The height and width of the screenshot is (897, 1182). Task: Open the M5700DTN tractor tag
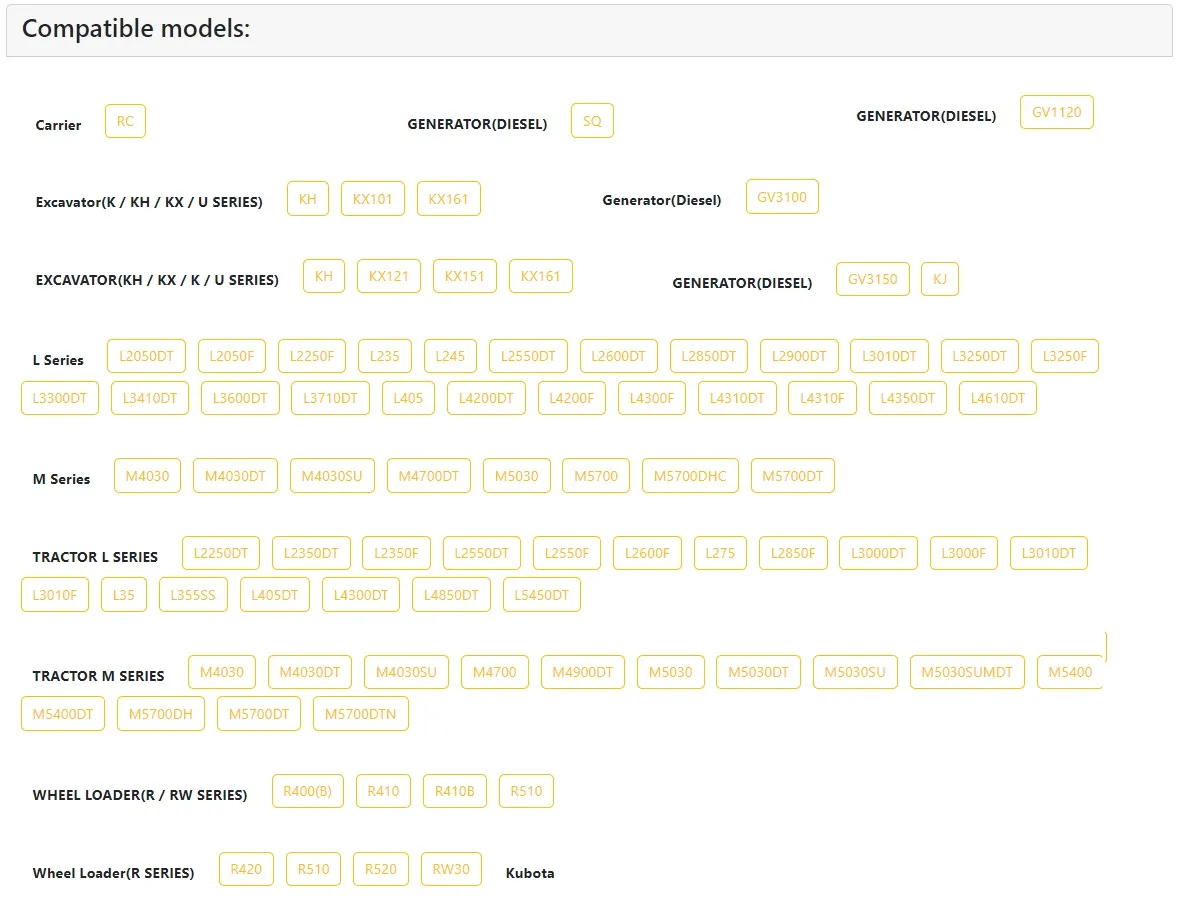(360, 715)
